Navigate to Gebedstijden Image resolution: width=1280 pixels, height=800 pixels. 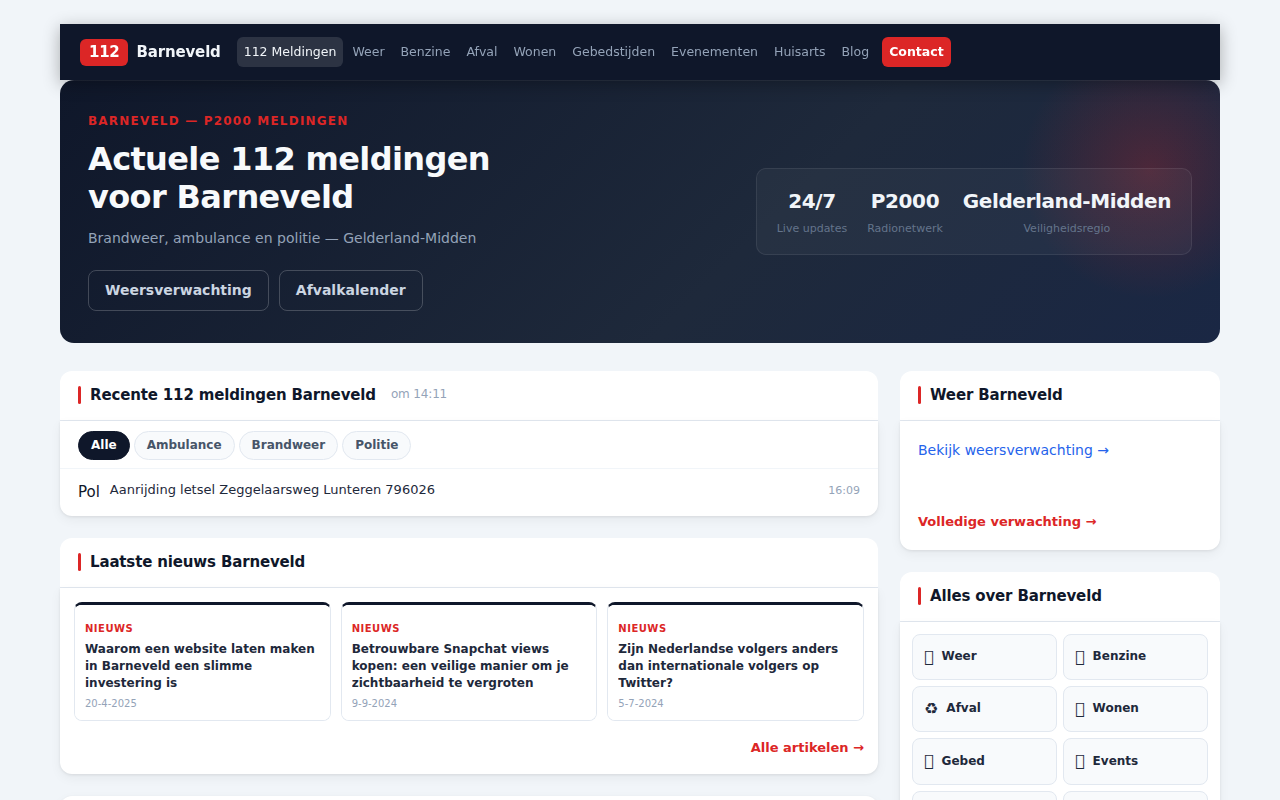[613, 52]
